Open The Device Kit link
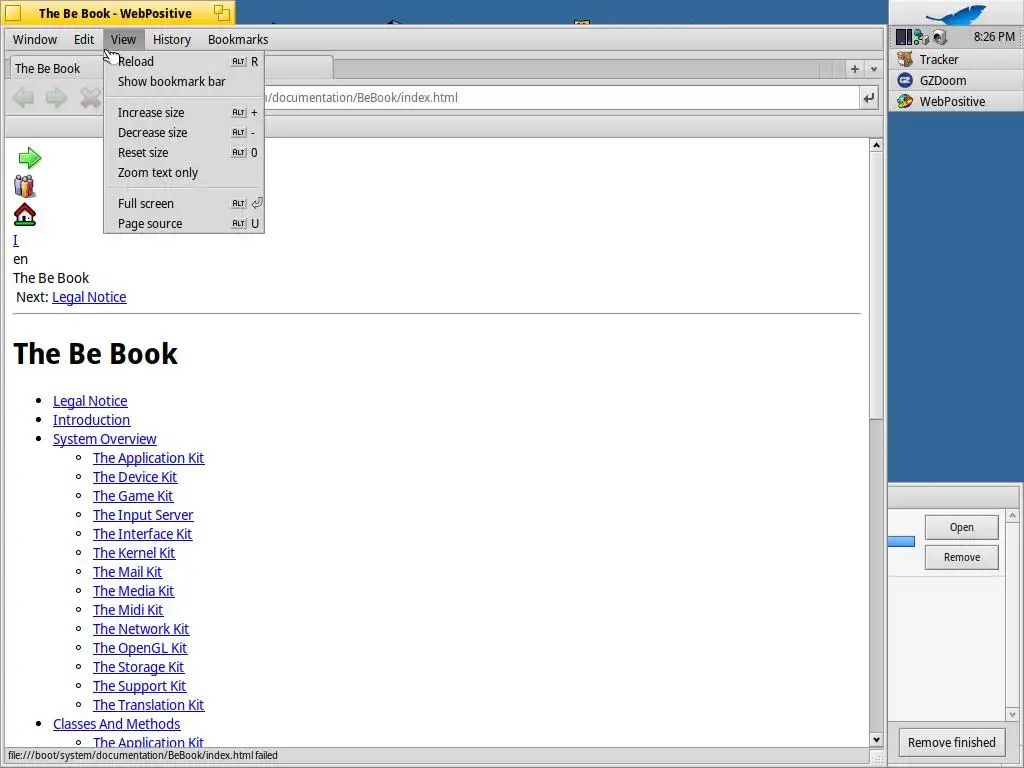This screenshot has width=1024, height=768. point(135,477)
